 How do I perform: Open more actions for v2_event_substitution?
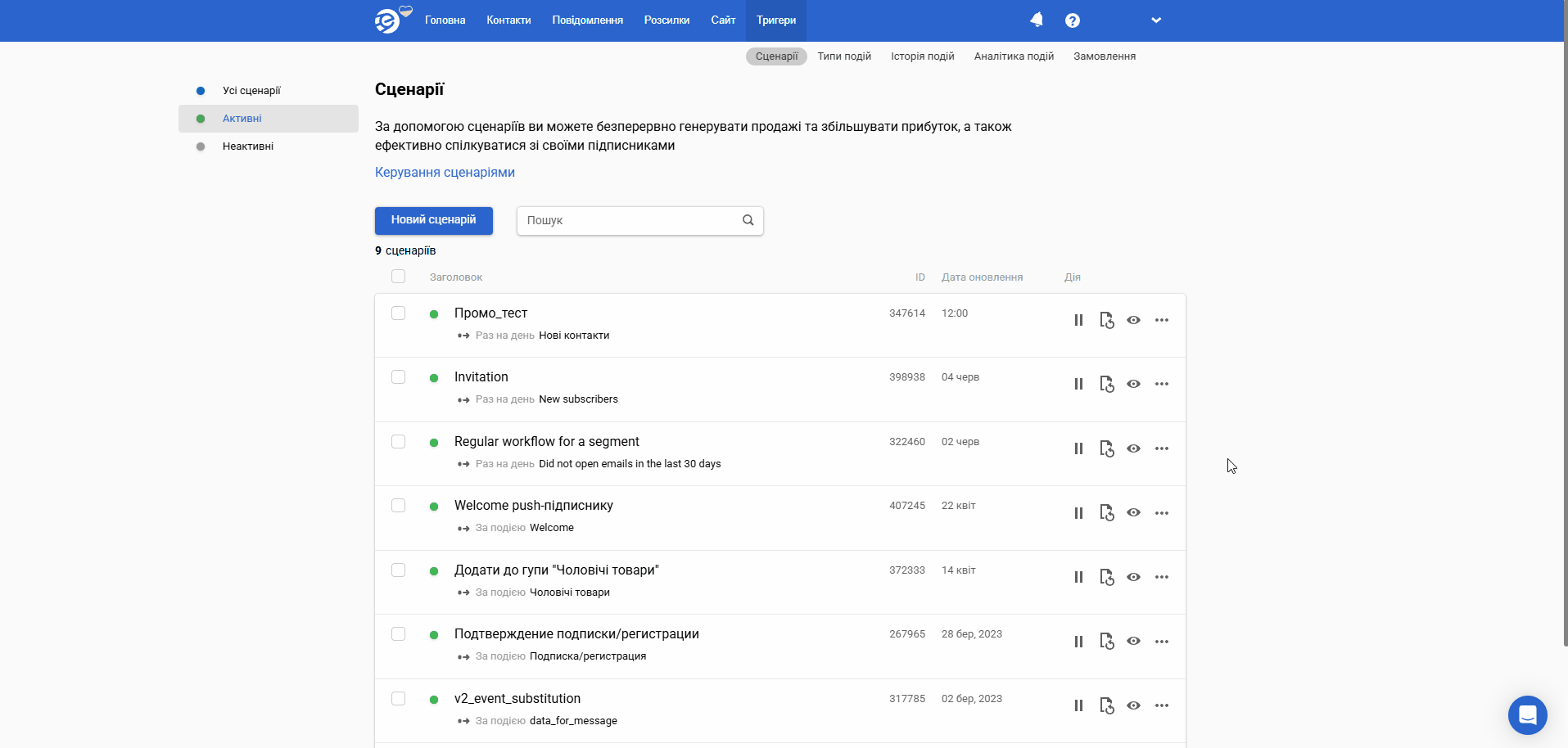click(1162, 705)
